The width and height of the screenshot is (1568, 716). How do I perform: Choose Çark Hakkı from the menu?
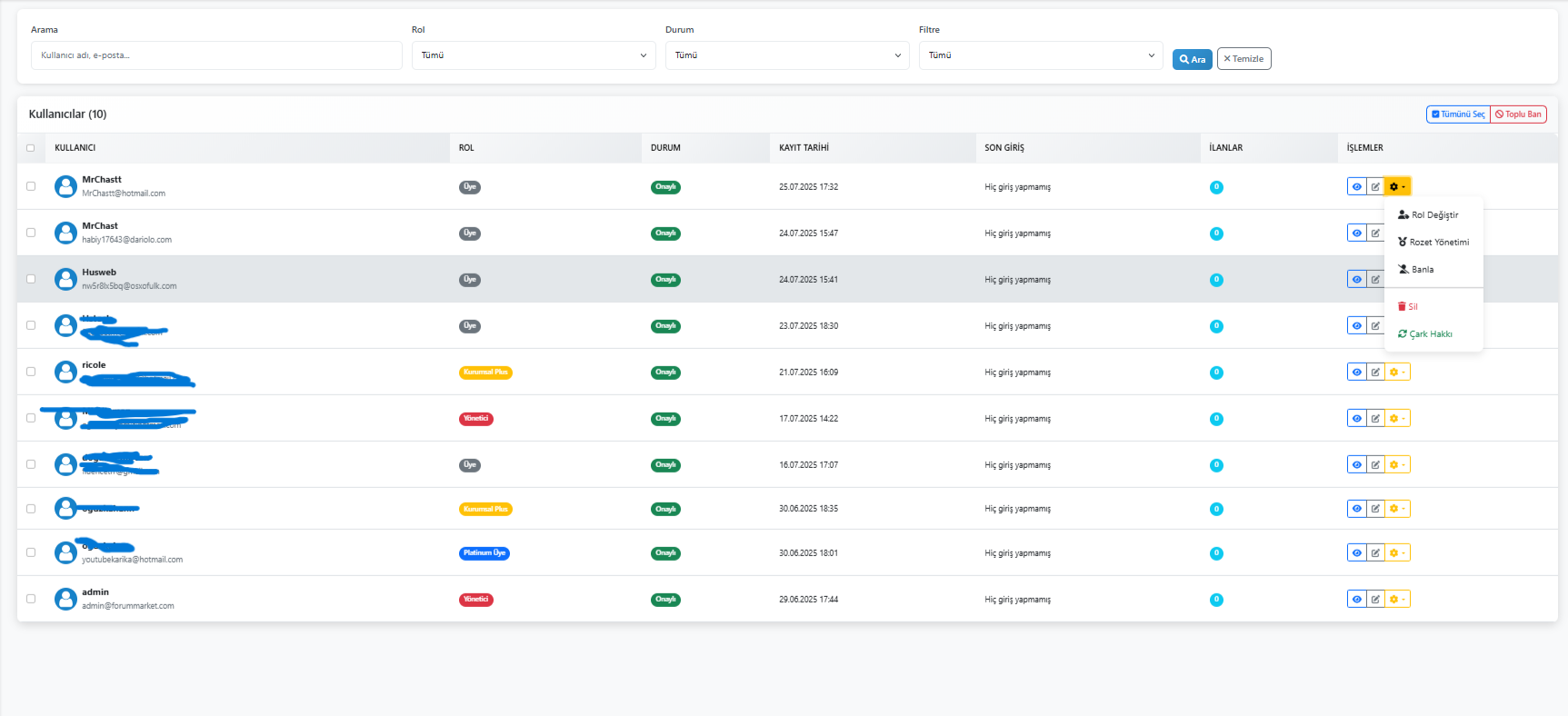pyautogui.click(x=1433, y=334)
